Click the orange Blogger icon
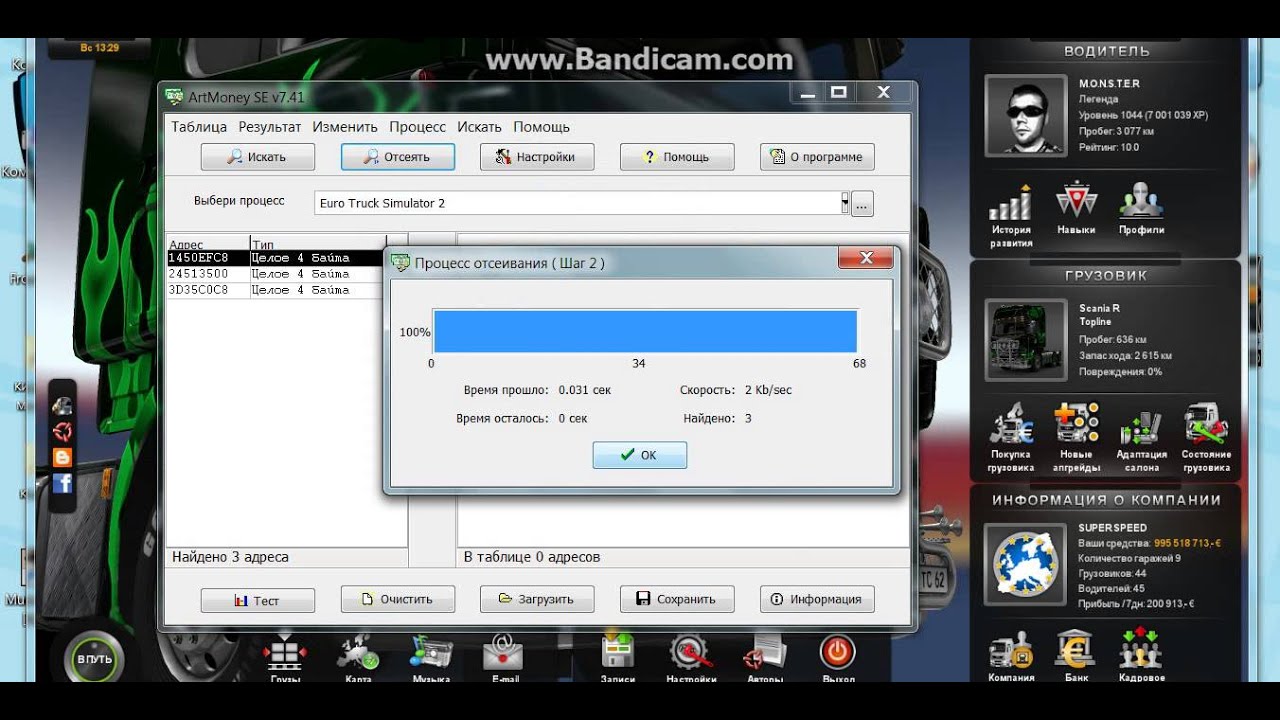The image size is (1280, 720). click(62, 458)
